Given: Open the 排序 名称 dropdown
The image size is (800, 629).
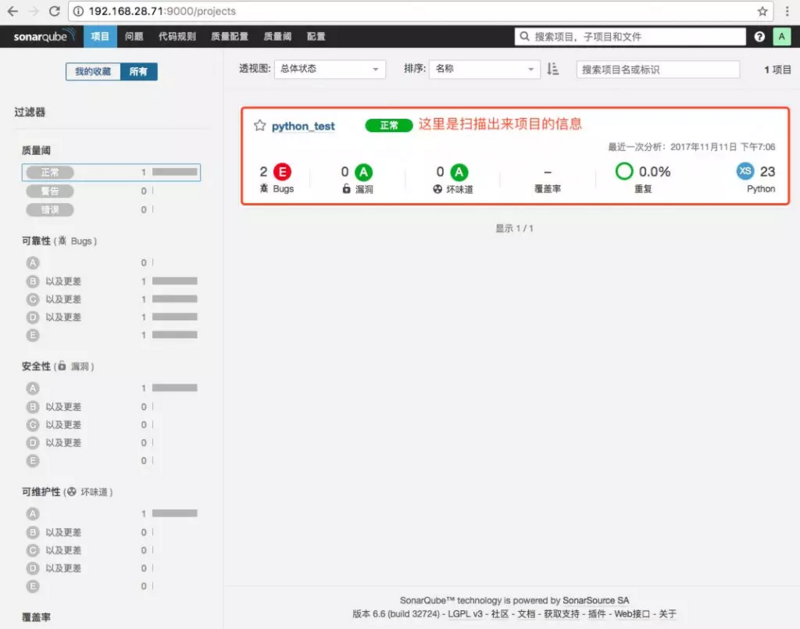Looking at the screenshot, I should pyautogui.click(x=484, y=69).
